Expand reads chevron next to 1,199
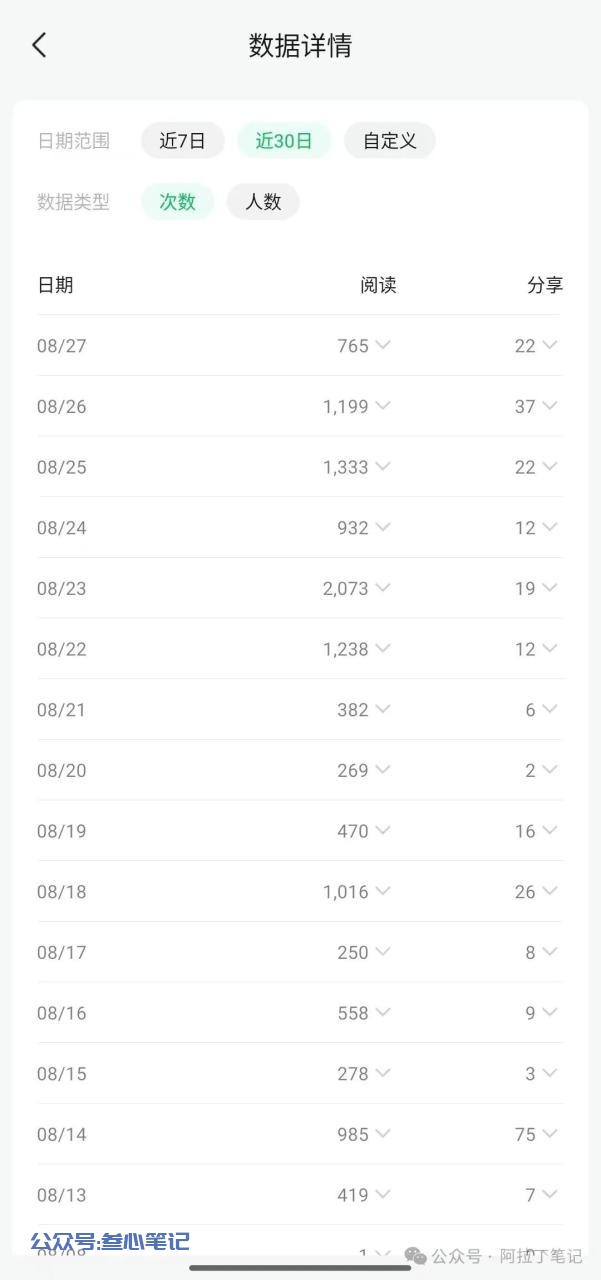 [x=383, y=406]
